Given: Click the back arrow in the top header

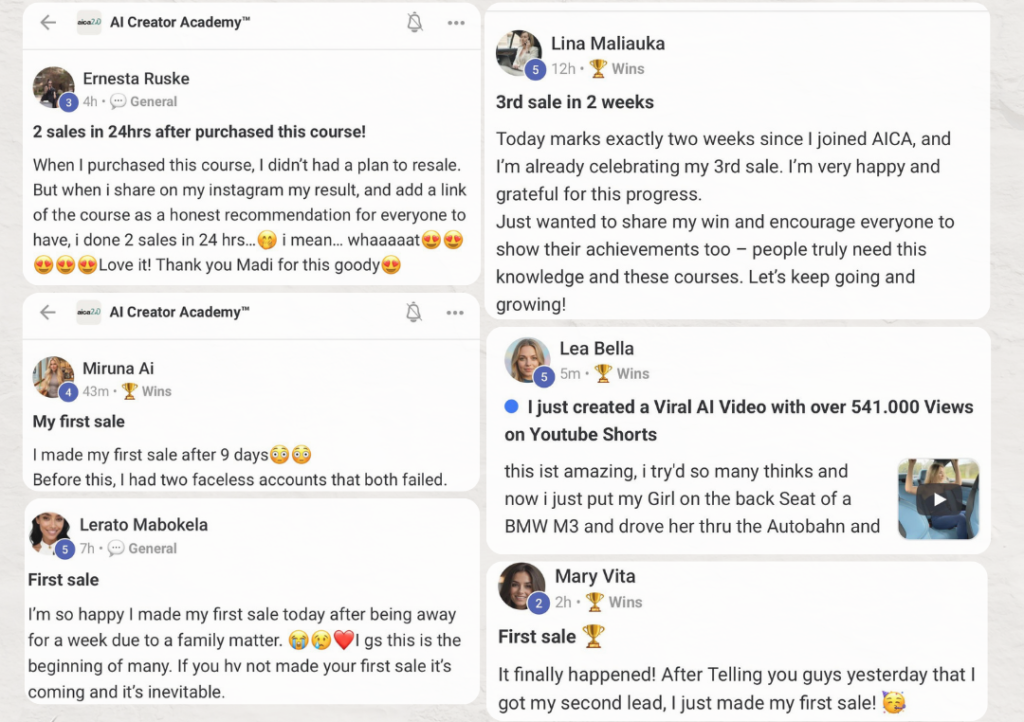Looking at the screenshot, I should point(48,23).
